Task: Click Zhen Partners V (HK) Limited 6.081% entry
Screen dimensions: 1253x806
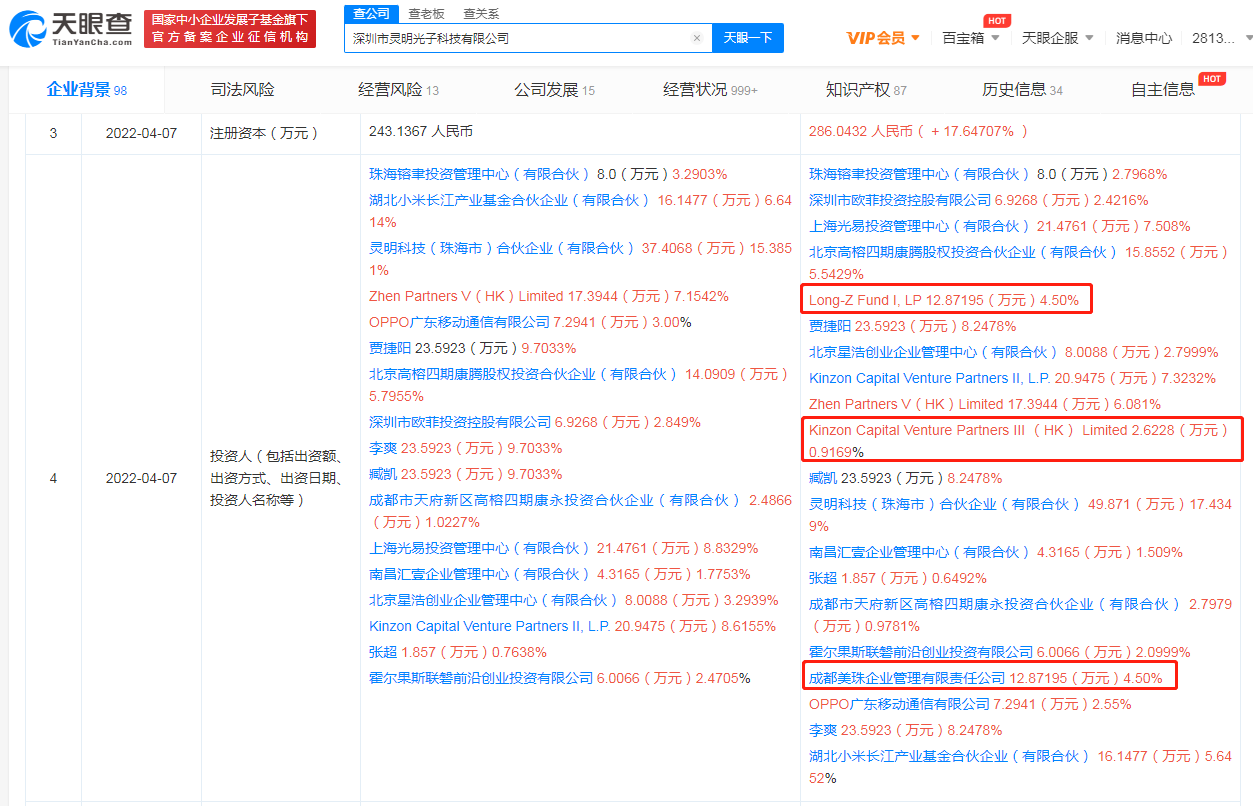Action: pyautogui.click(x=984, y=404)
